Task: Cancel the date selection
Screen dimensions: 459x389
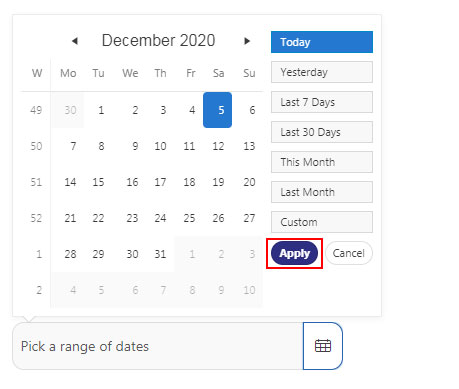Action: (349, 253)
